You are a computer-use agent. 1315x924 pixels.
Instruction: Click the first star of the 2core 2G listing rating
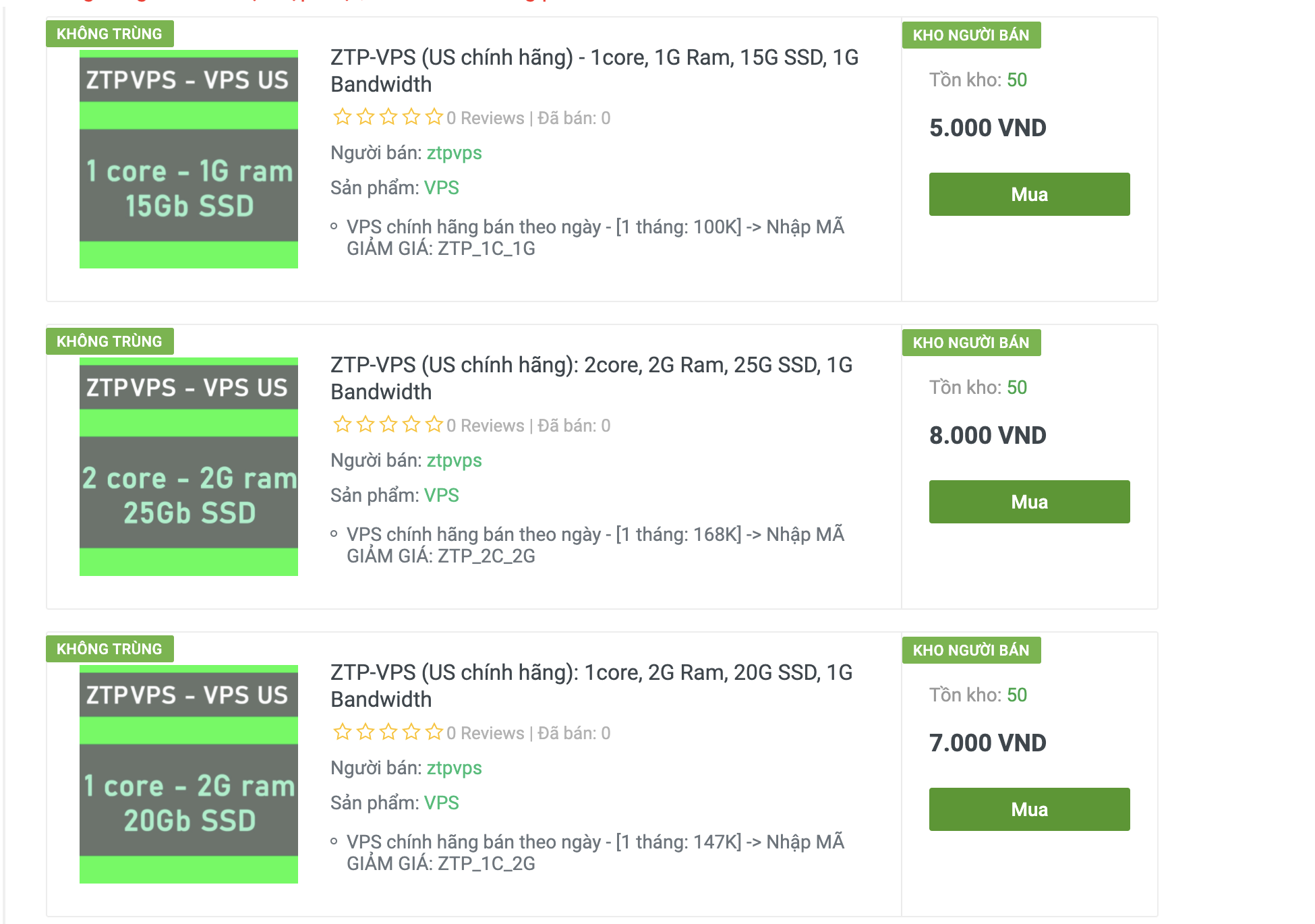343,425
